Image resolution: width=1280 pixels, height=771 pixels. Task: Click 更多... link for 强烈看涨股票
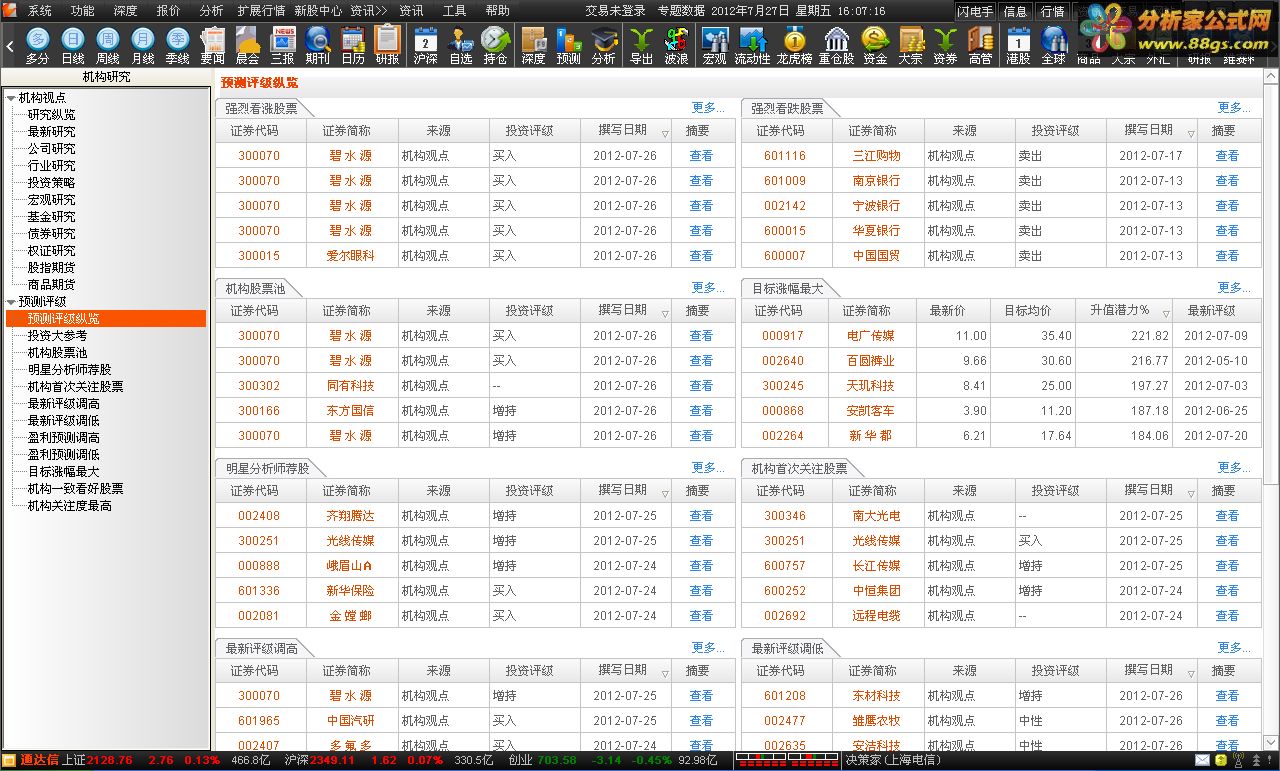point(708,108)
